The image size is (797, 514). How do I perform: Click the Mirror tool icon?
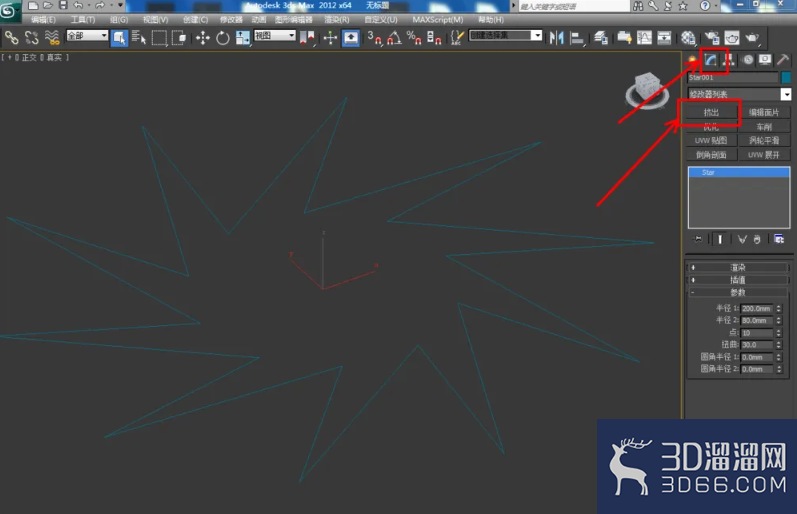tap(557, 38)
